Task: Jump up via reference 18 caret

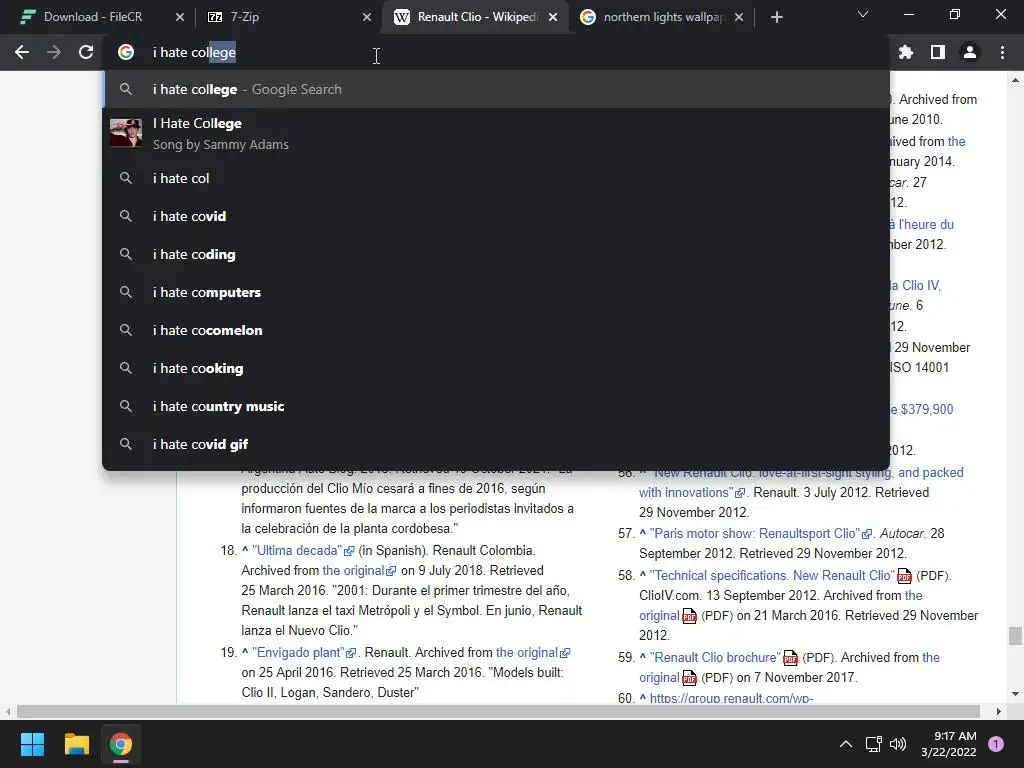Action: 245,550
